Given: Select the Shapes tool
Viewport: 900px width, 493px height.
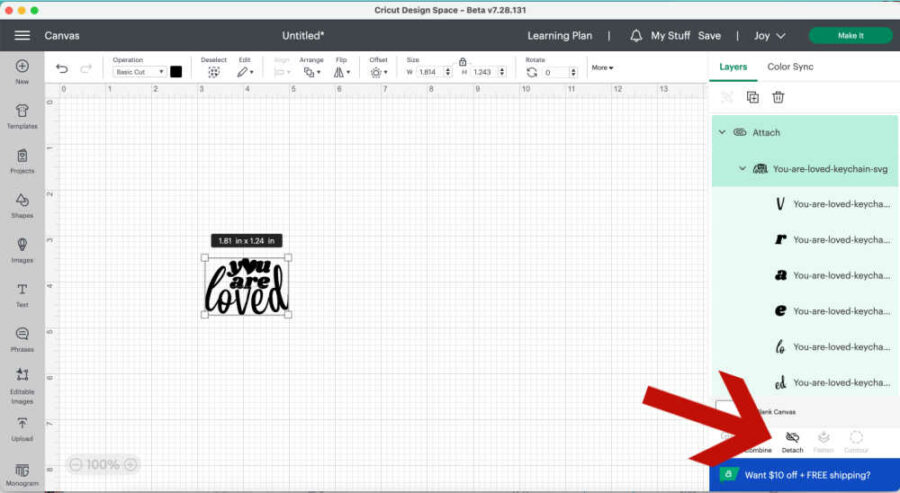Looking at the screenshot, I should click(22, 204).
